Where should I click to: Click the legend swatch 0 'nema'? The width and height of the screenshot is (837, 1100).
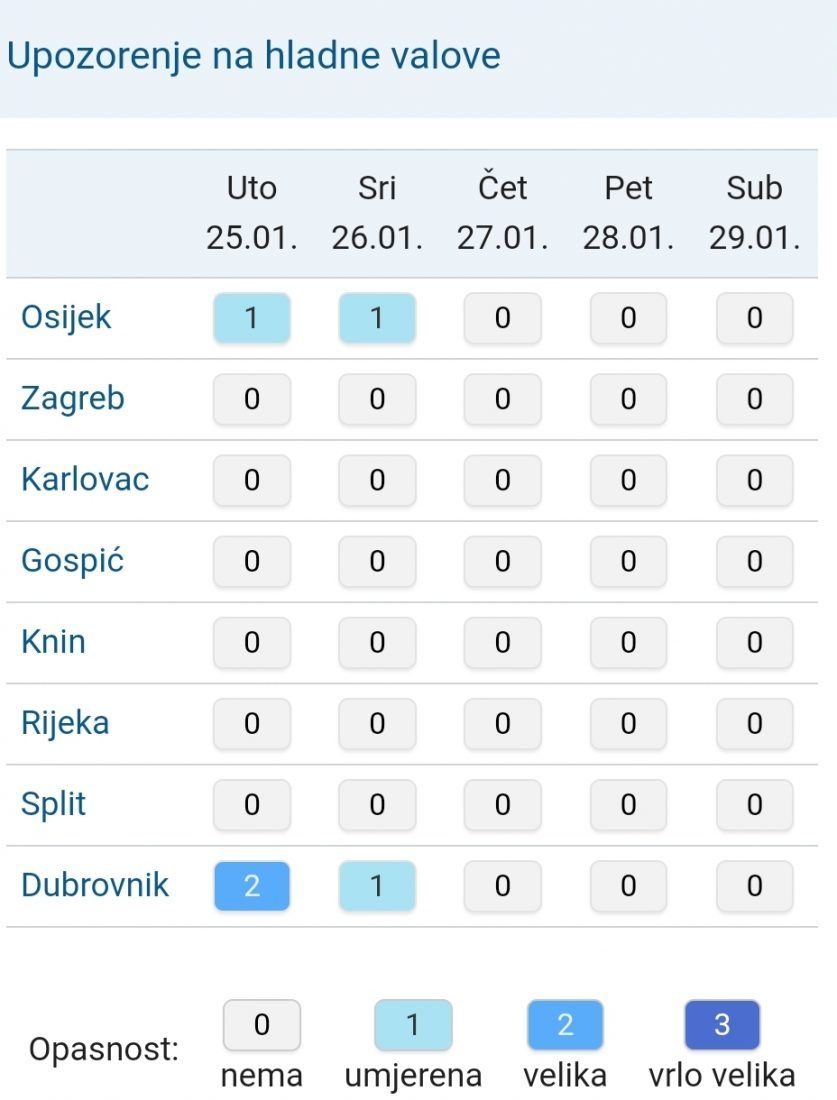(262, 1025)
